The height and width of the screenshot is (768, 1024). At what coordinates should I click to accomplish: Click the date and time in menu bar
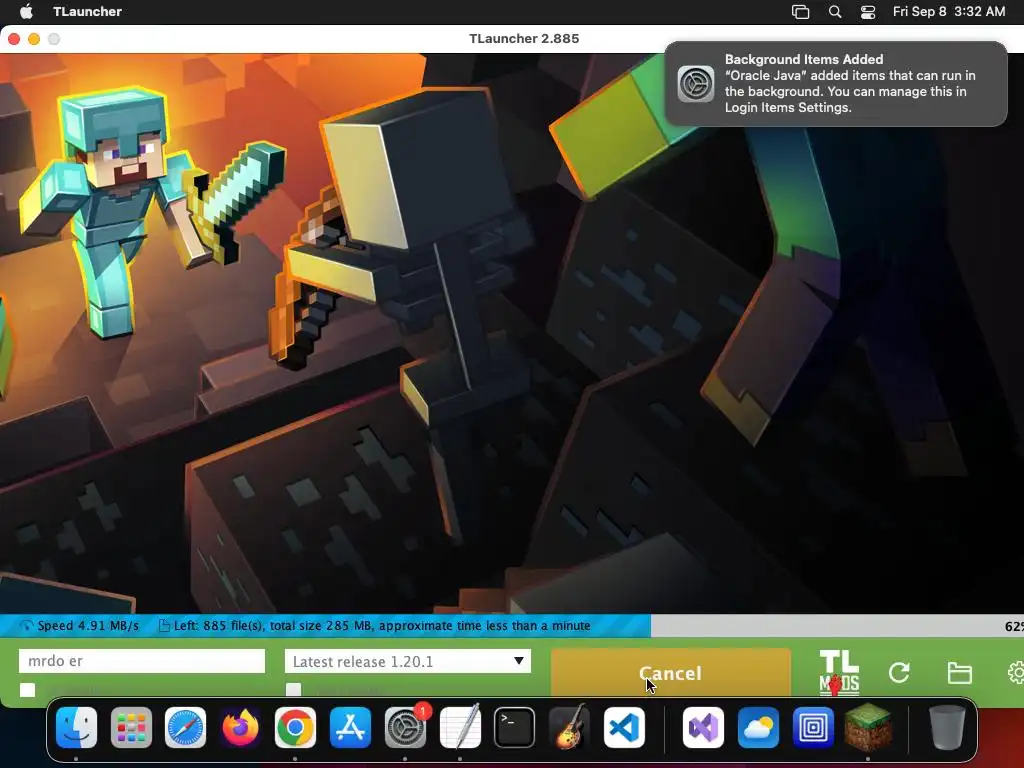click(949, 11)
